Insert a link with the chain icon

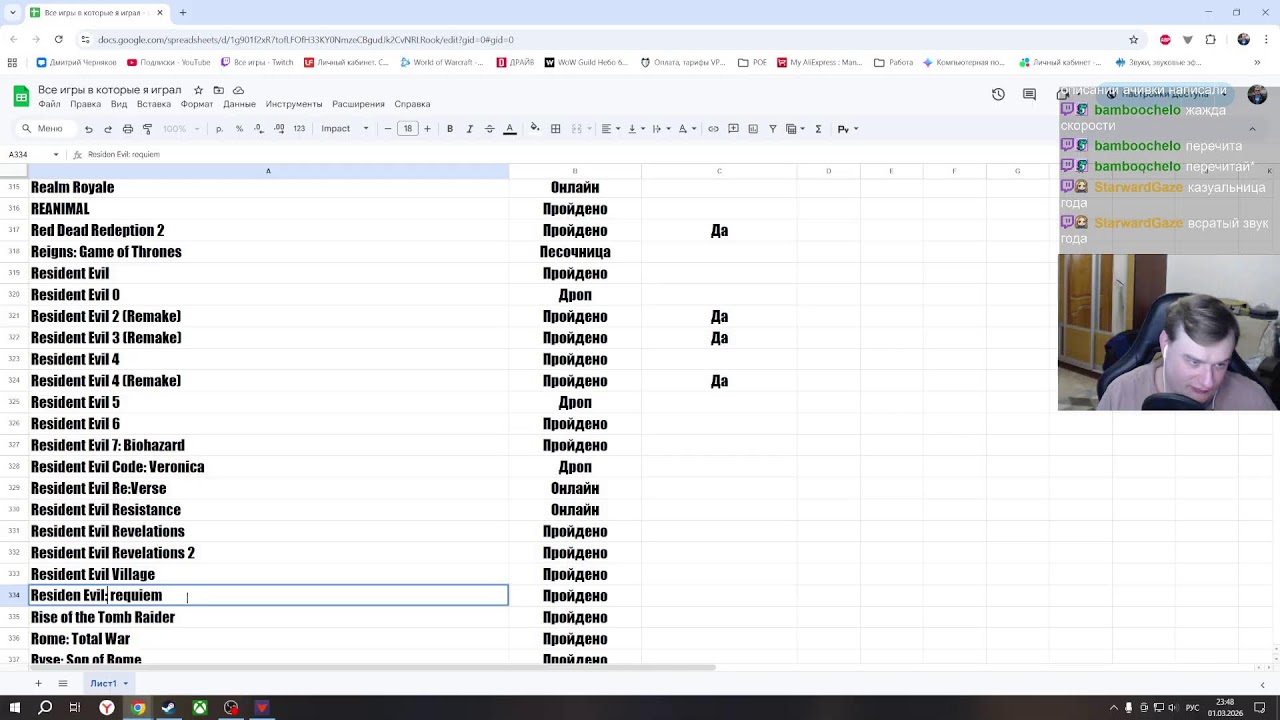[713, 129]
